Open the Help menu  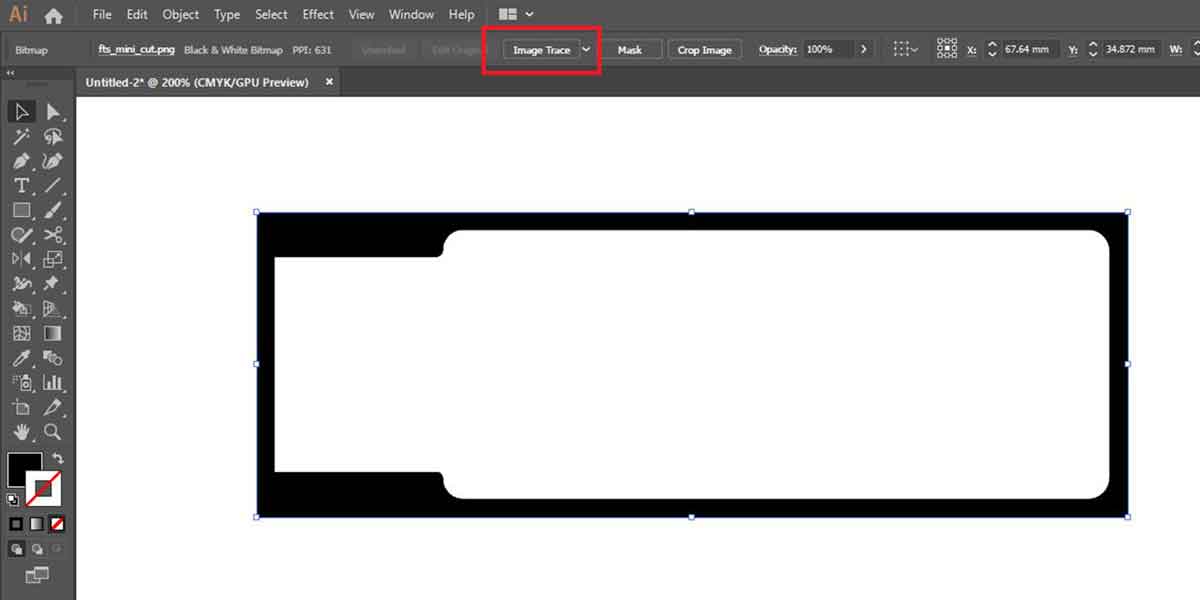tap(461, 14)
